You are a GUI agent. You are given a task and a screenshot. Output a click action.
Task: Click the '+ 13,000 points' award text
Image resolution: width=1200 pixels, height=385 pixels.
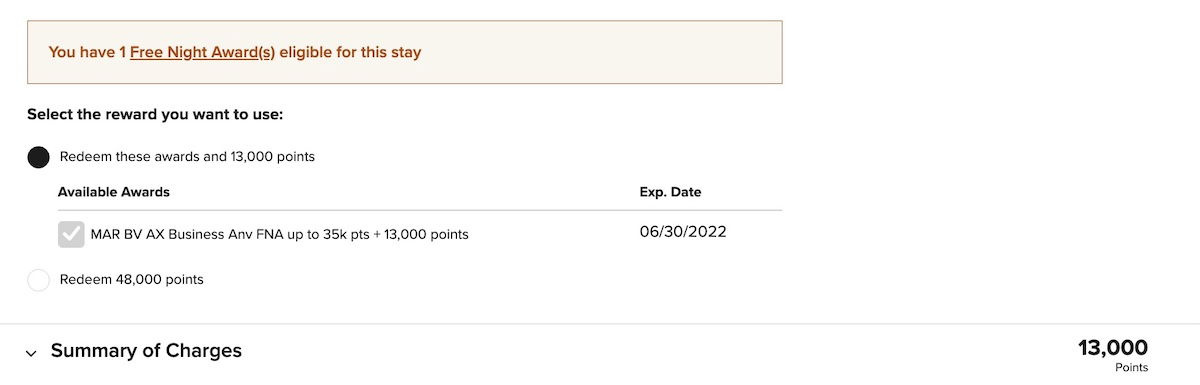[x=419, y=235]
